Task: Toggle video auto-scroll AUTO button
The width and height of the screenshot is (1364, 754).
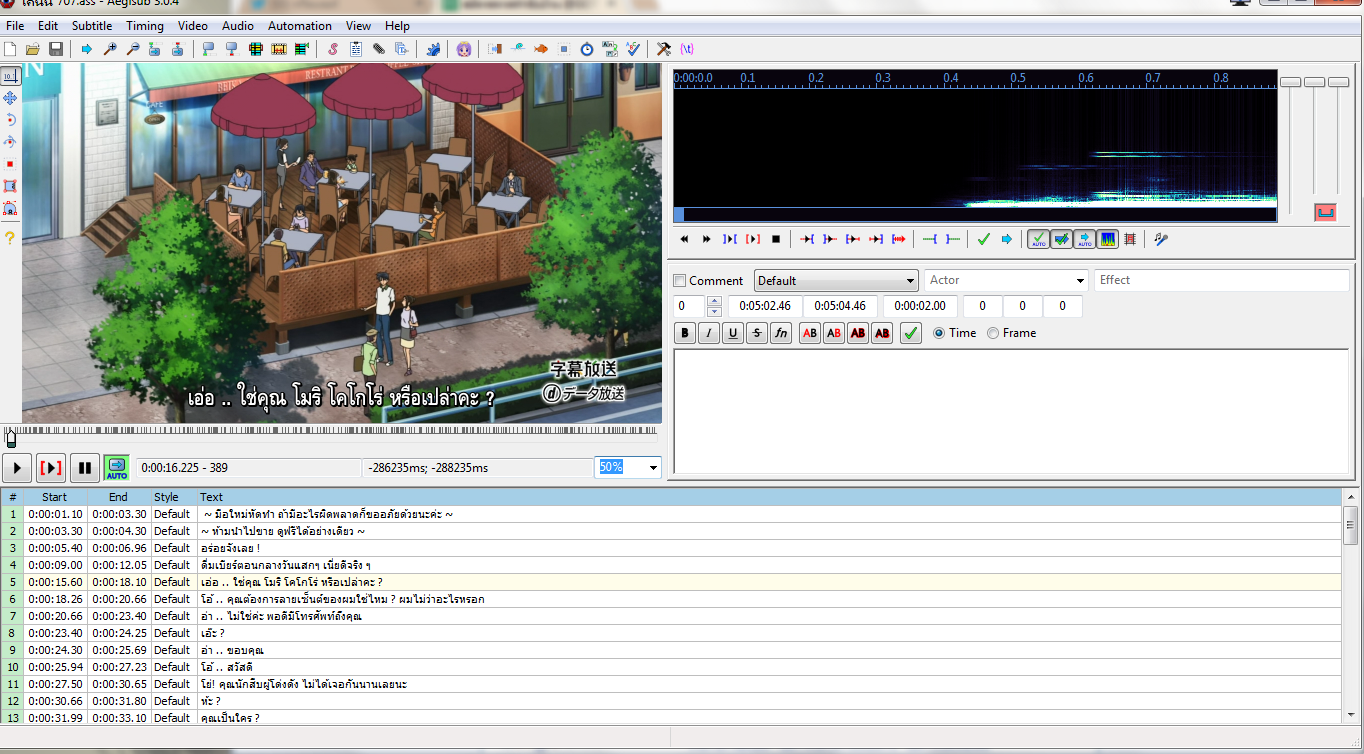Action: click(117, 467)
